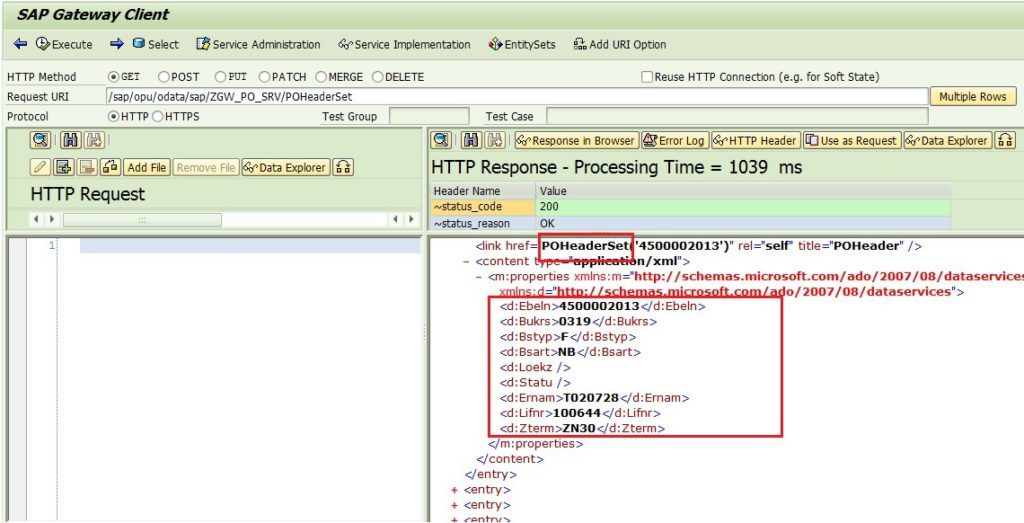Click request header horizontal scrollbar thumb
The height and width of the screenshot is (523, 1024).
142,220
